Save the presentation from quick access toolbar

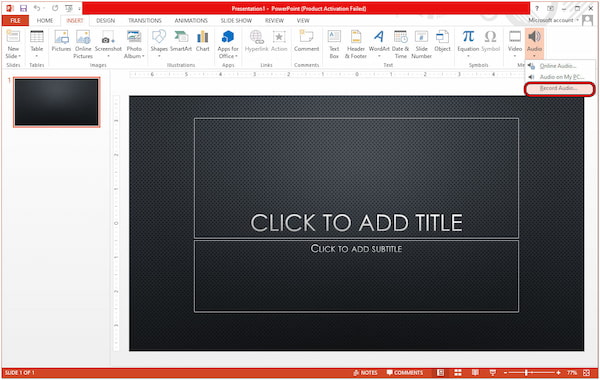[23, 8]
